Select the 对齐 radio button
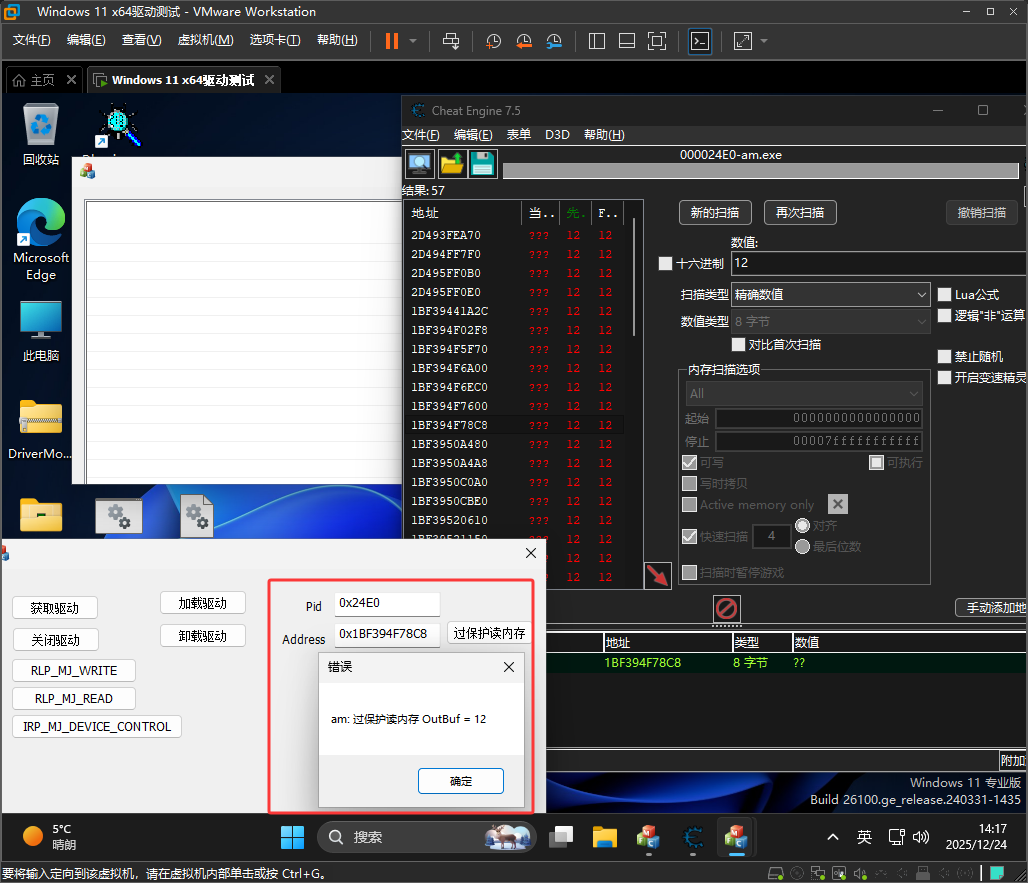 tap(802, 526)
